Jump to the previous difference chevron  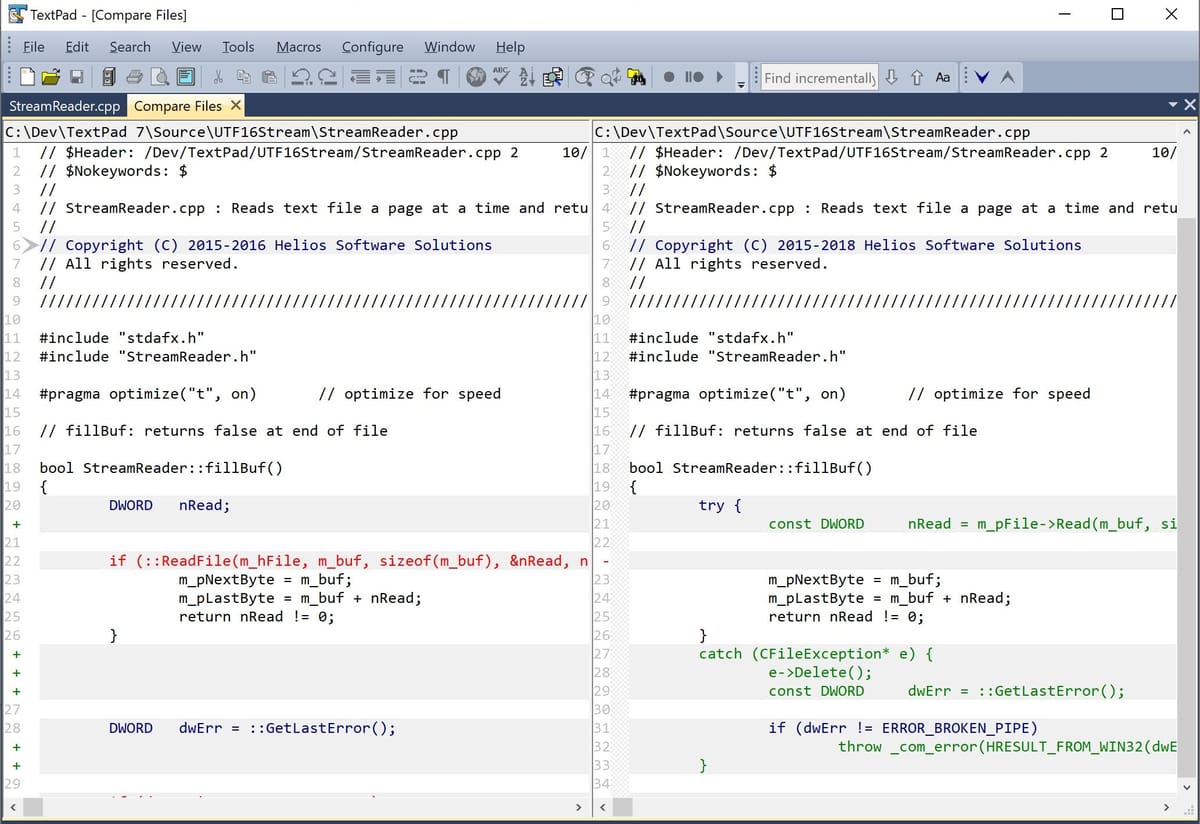(x=1007, y=77)
